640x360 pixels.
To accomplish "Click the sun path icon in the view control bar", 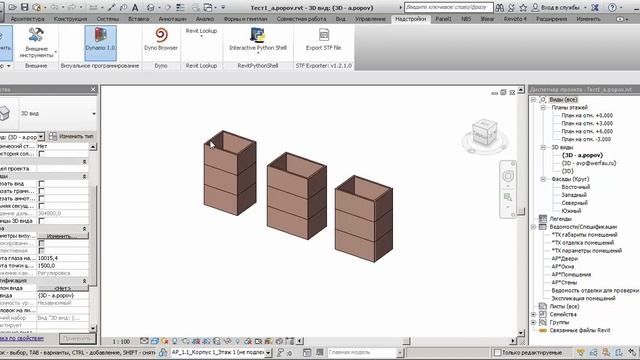I will click(165, 341).
